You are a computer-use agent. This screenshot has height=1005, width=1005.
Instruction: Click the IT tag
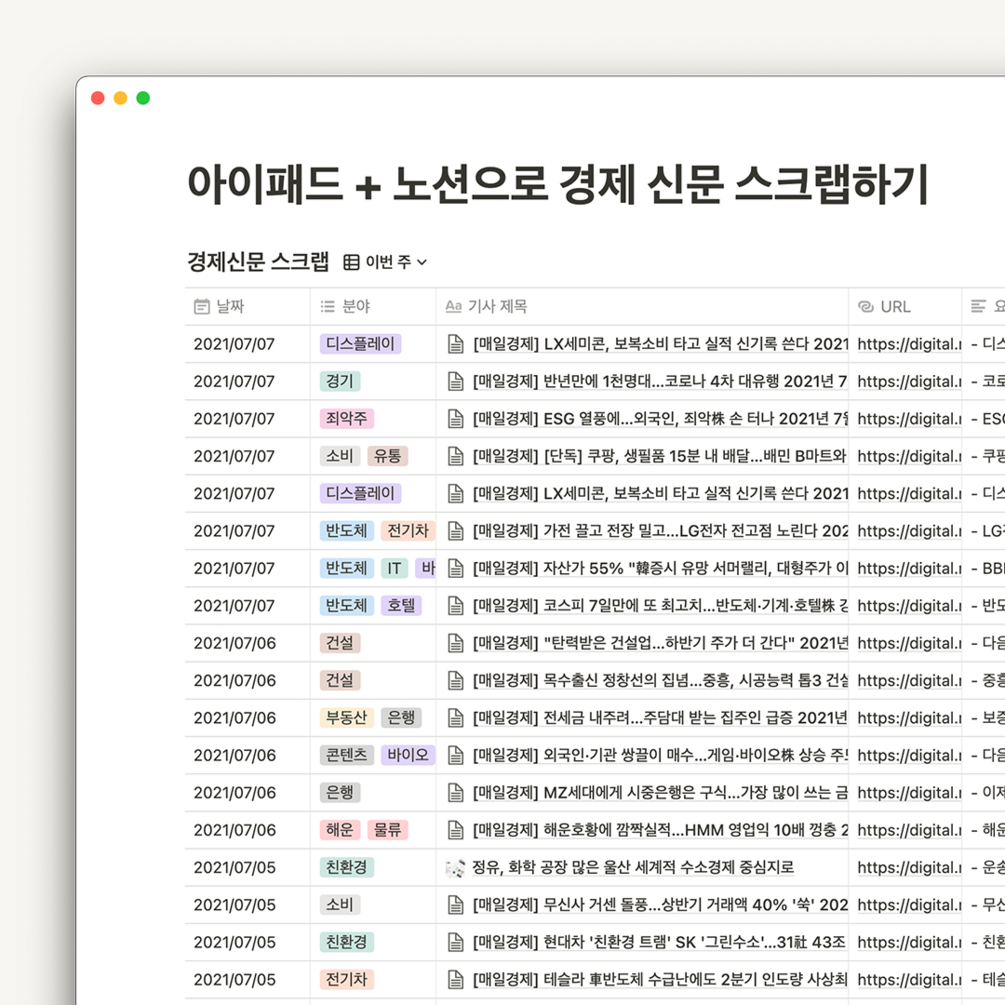point(394,568)
